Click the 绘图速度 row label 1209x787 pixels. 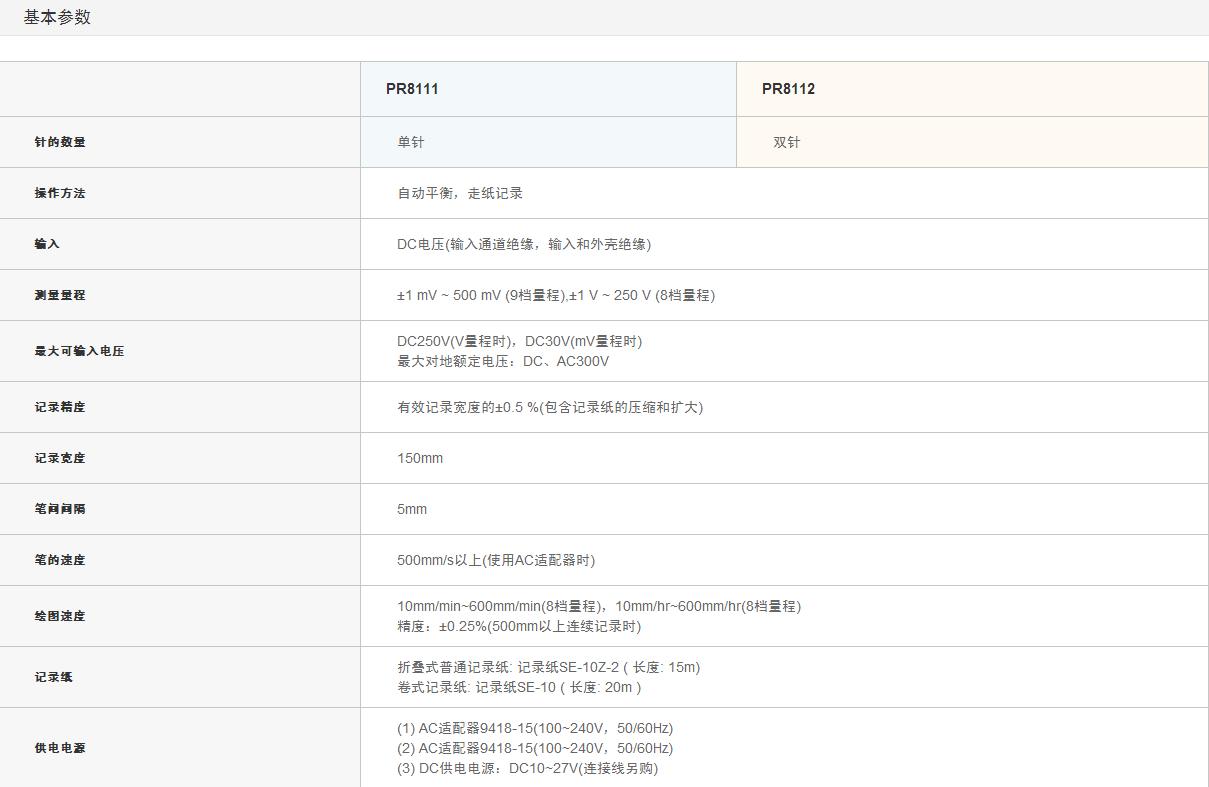pos(60,616)
